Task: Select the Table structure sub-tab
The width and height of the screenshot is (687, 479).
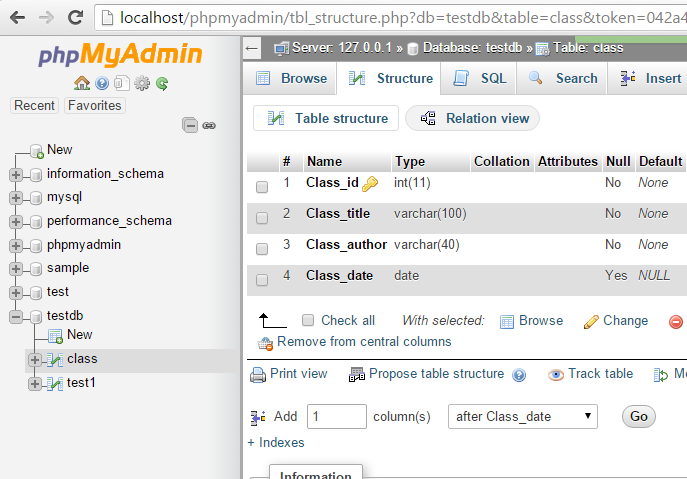Action: [x=326, y=118]
